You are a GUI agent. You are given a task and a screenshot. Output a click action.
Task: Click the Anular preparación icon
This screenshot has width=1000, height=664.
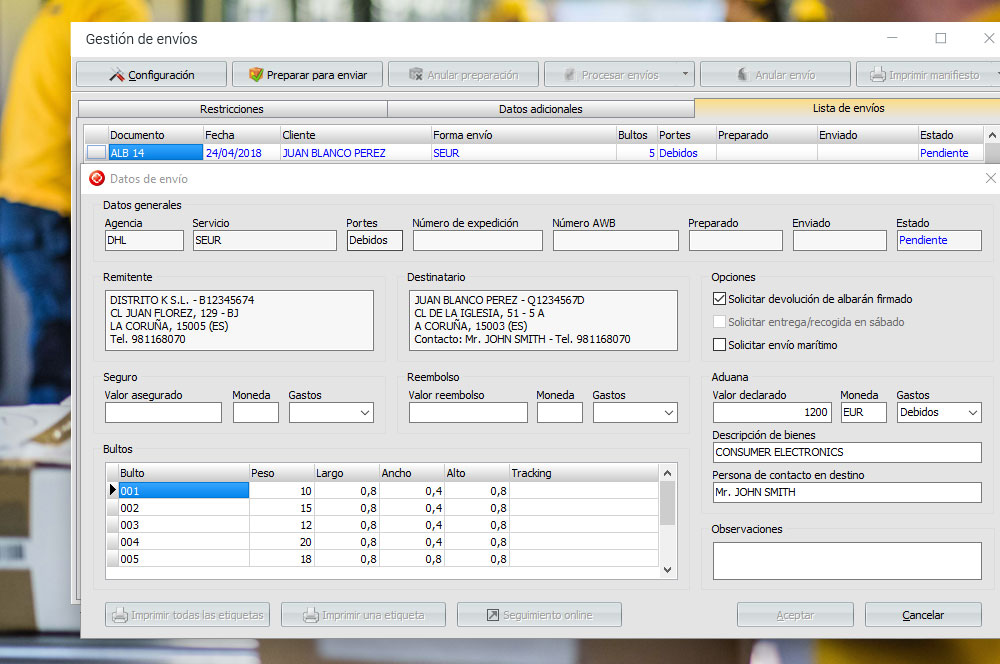(x=415, y=75)
